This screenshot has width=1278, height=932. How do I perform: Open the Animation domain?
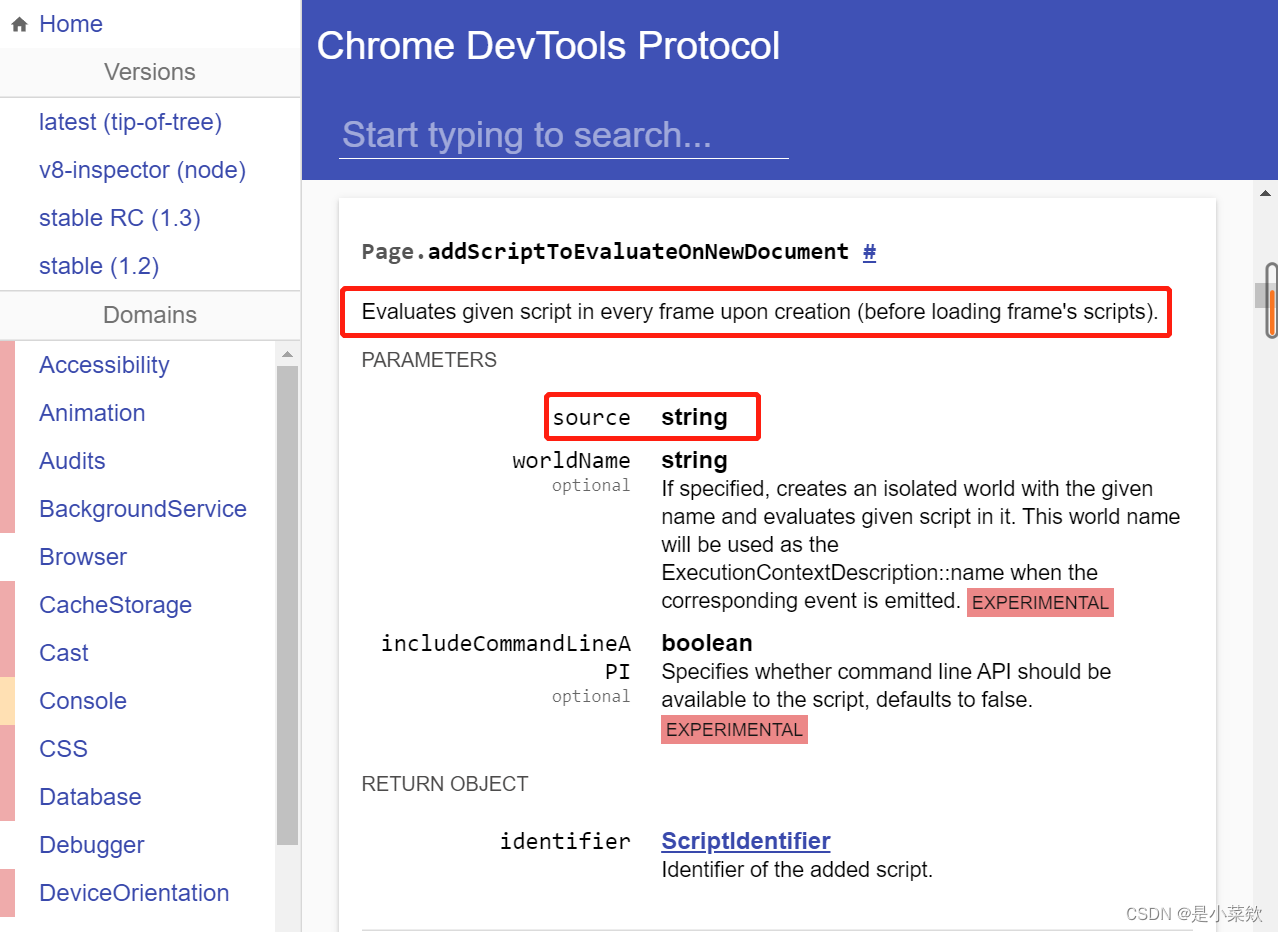(x=92, y=413)
